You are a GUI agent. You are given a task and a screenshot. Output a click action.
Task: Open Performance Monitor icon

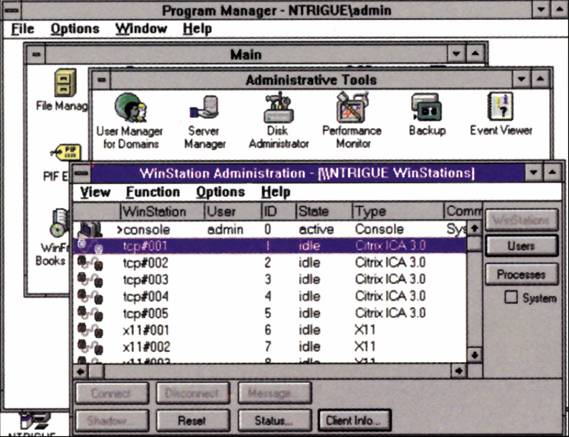click(352, 107)
